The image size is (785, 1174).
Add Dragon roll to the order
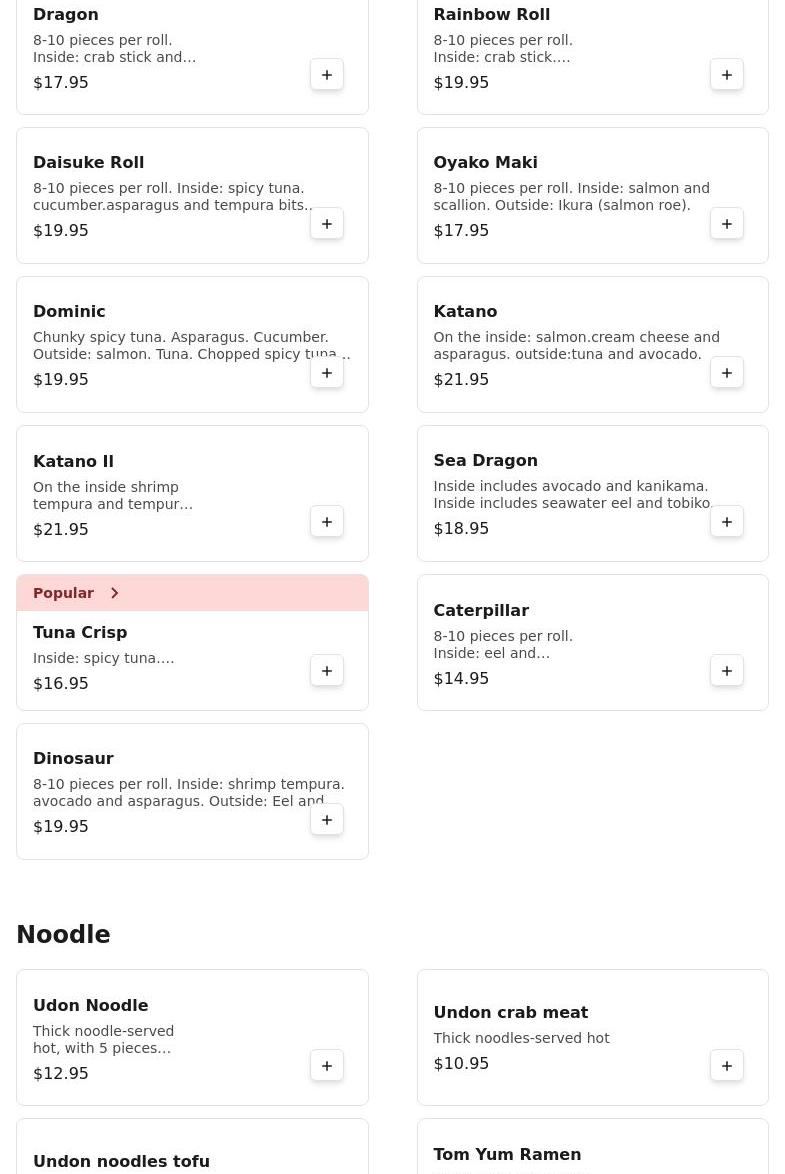pyautogui.click(x=327, y=75)
